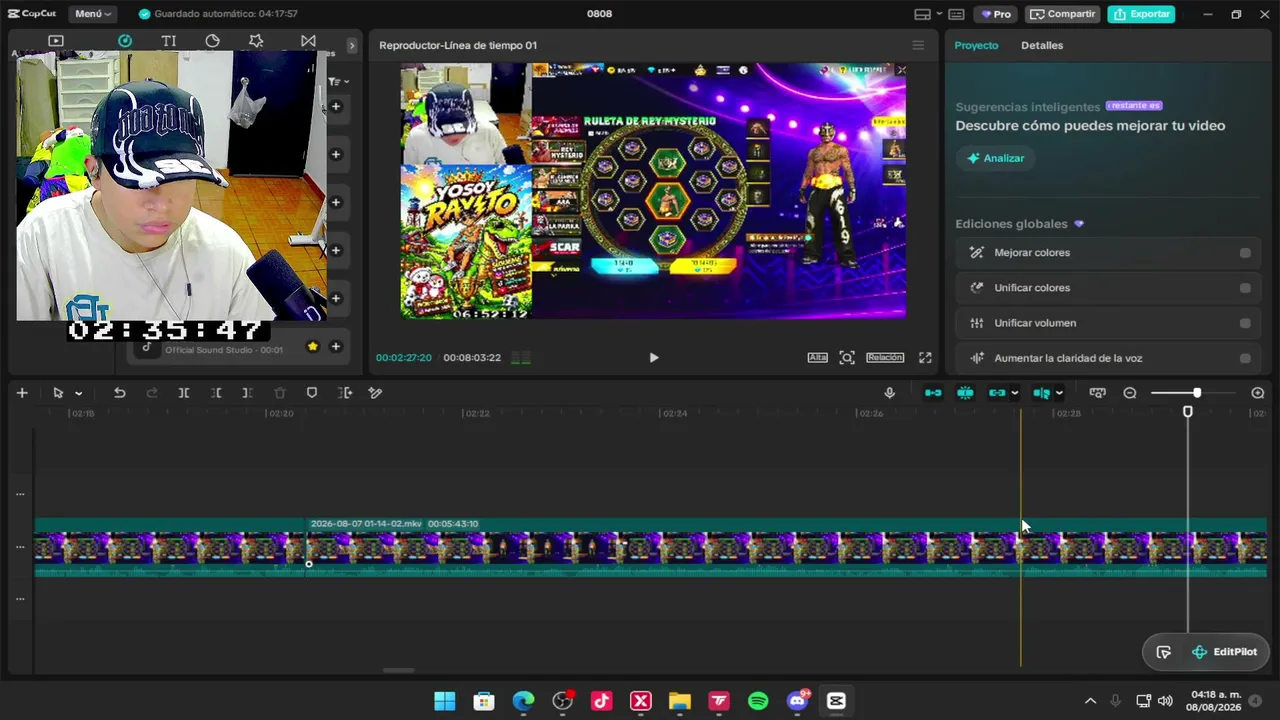Click the Analizar button
Image resolution: width=1280 pixels, height=720 pixels.
[995, 158]
